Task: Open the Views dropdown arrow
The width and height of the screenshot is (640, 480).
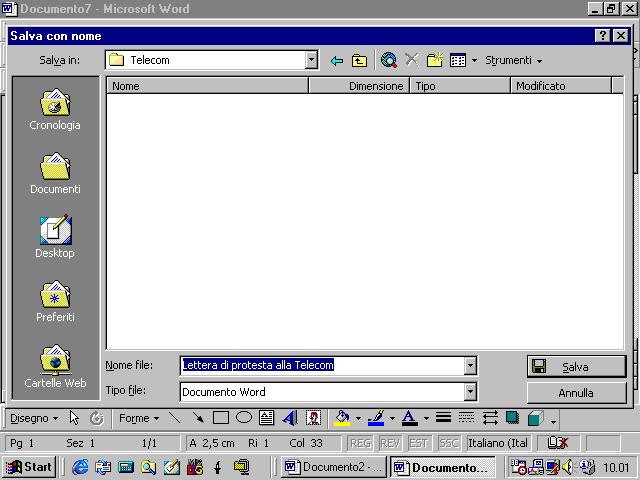Action: pos(474,61)
